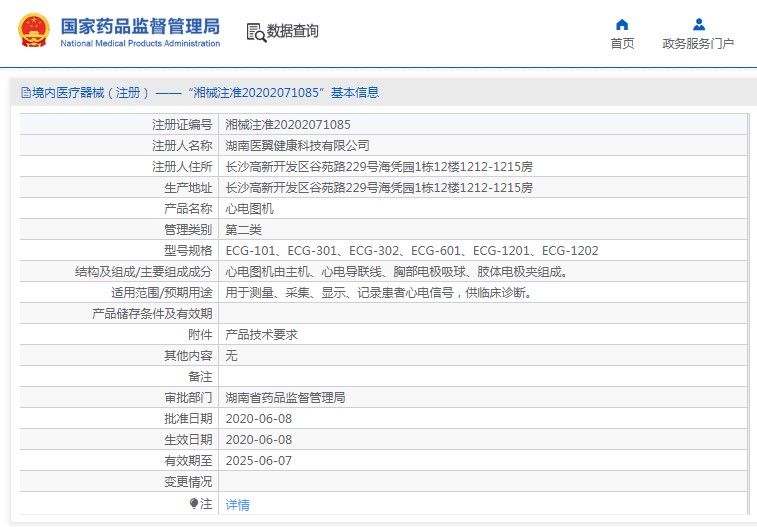This screenshot has width=757, height=527.
Task: Open the 政务服务门户 menu label
Action: 698,43
